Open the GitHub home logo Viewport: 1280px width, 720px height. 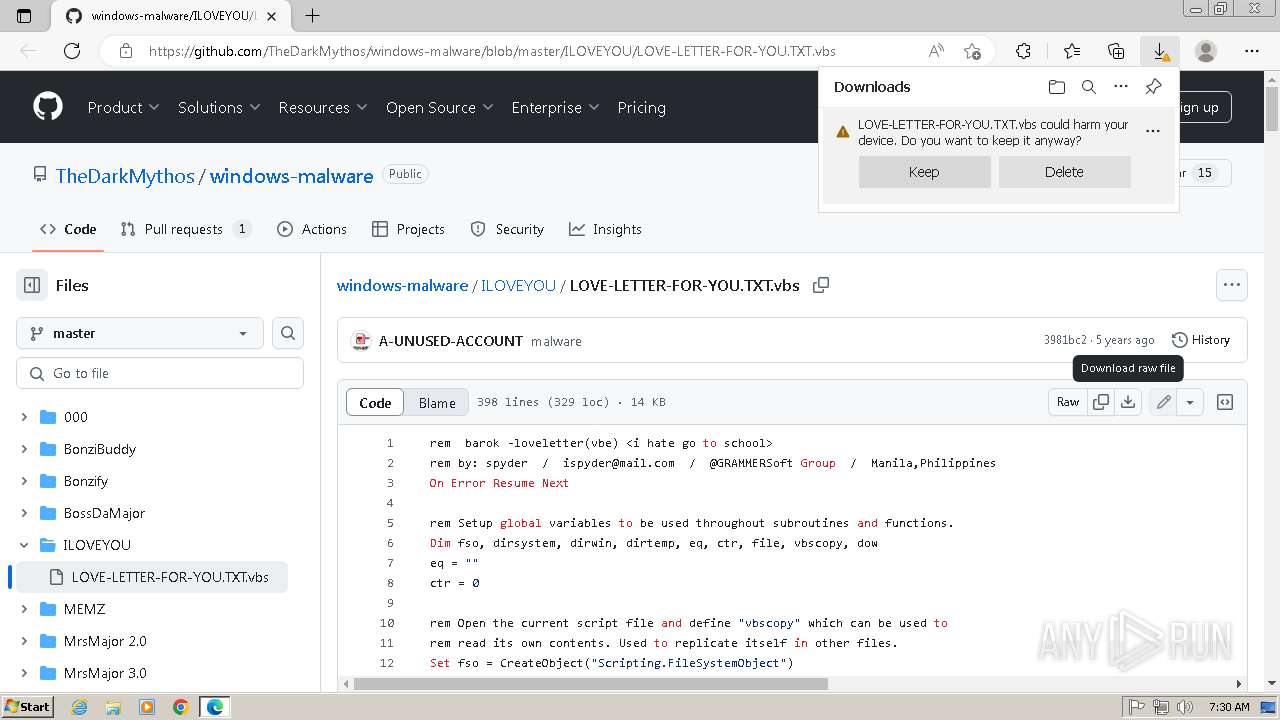point(47,107)
